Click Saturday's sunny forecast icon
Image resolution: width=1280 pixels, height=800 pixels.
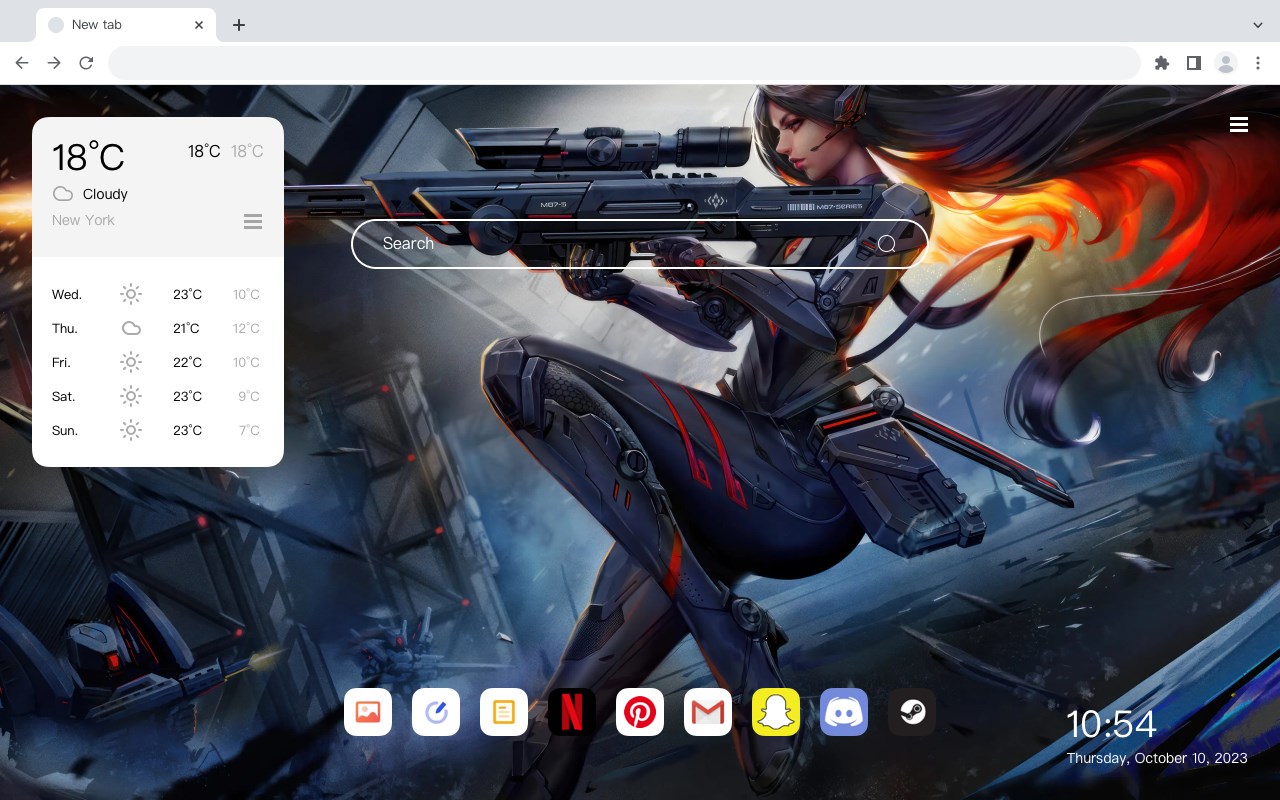coord(131,396)
